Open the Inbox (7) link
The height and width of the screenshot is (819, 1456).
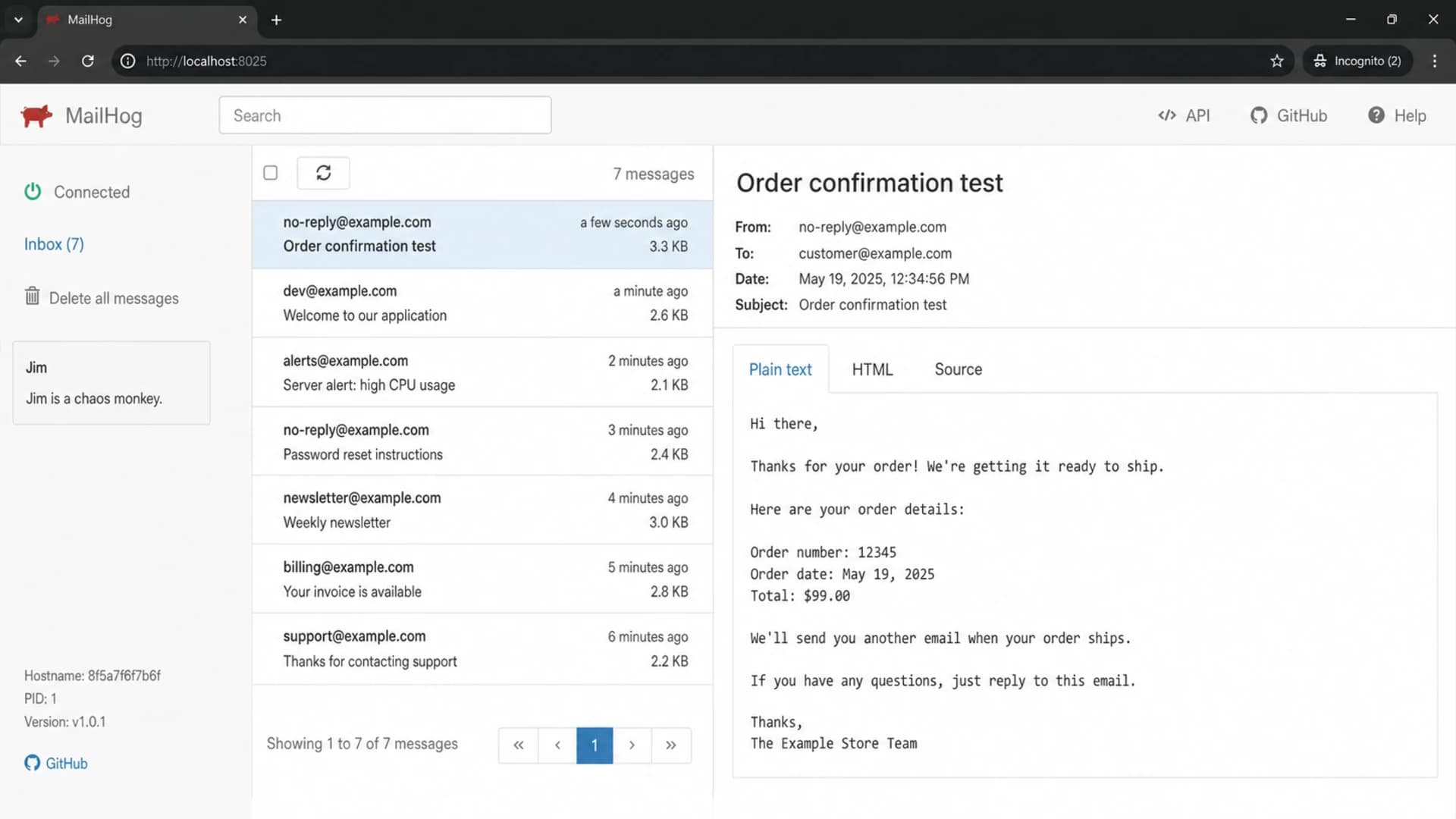pyautogui.click(x=54, y=244)
